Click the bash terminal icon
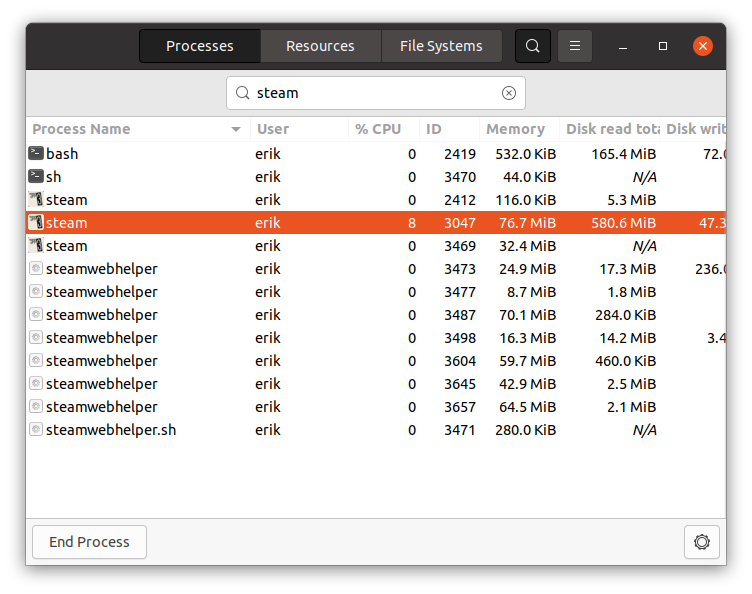 coord(36,153)
